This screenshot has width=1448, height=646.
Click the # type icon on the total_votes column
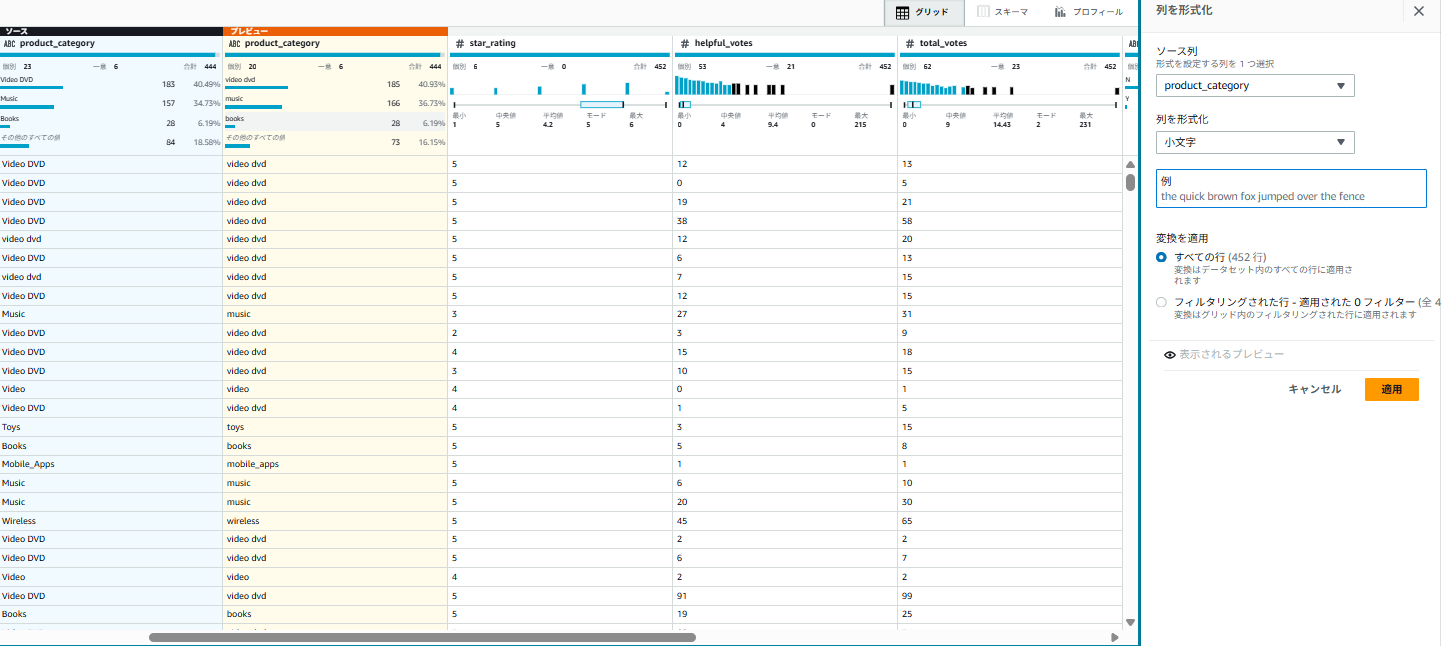909,44
